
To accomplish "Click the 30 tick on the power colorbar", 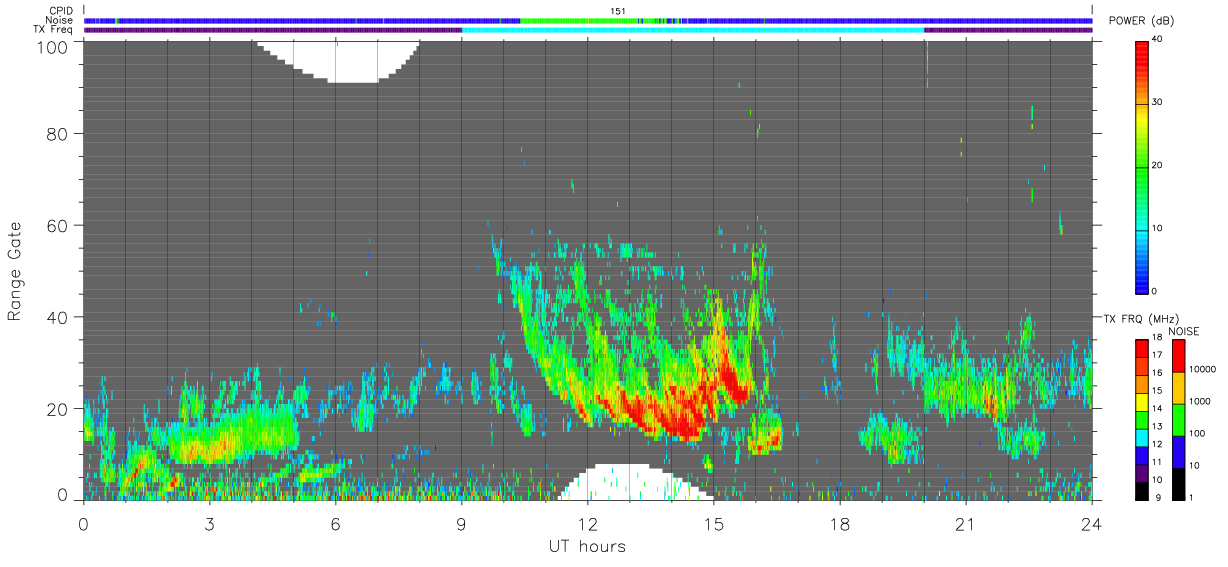I will click(x=1156, y=102).
